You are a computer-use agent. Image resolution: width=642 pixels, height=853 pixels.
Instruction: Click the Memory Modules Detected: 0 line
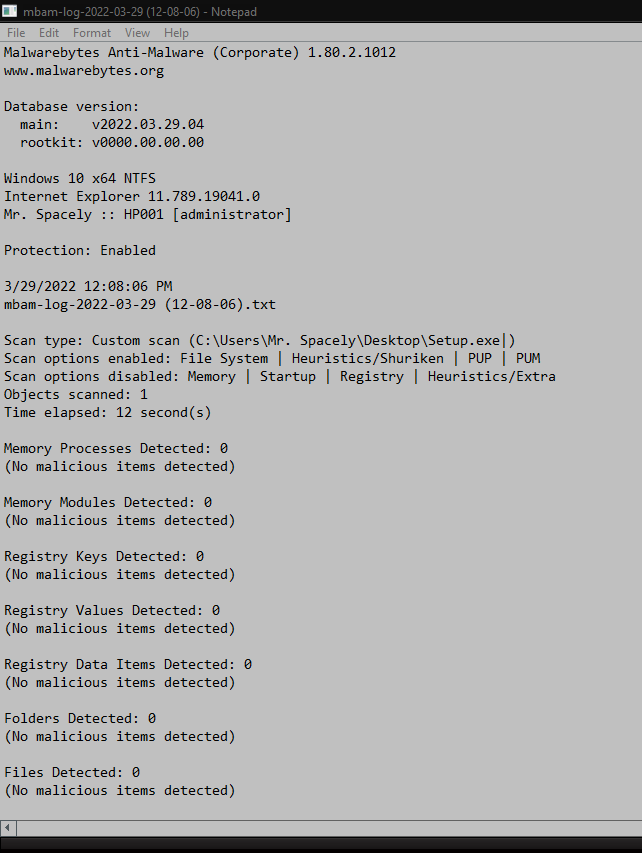(108, 503)
